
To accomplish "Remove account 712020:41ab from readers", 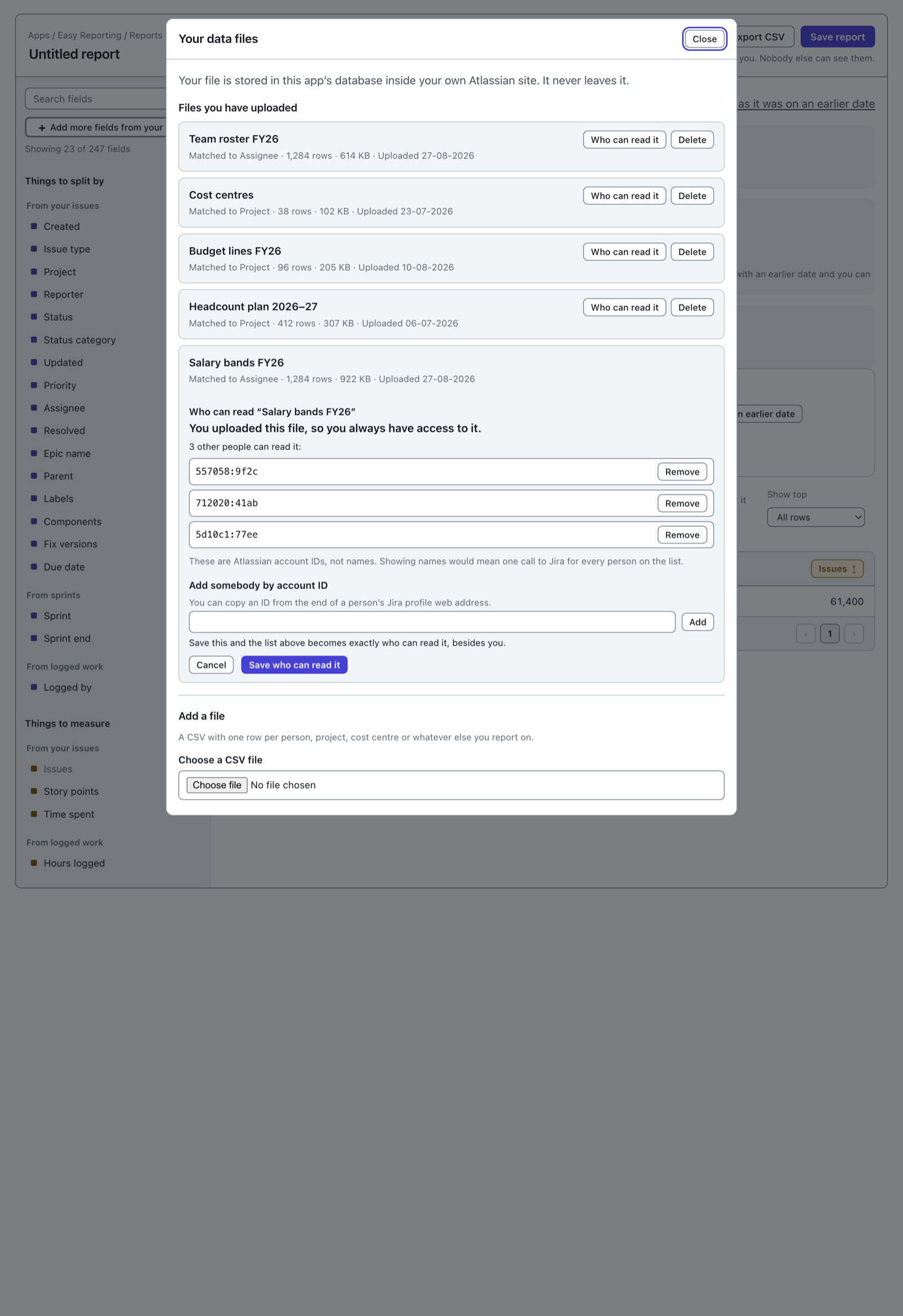I will 682,503.
